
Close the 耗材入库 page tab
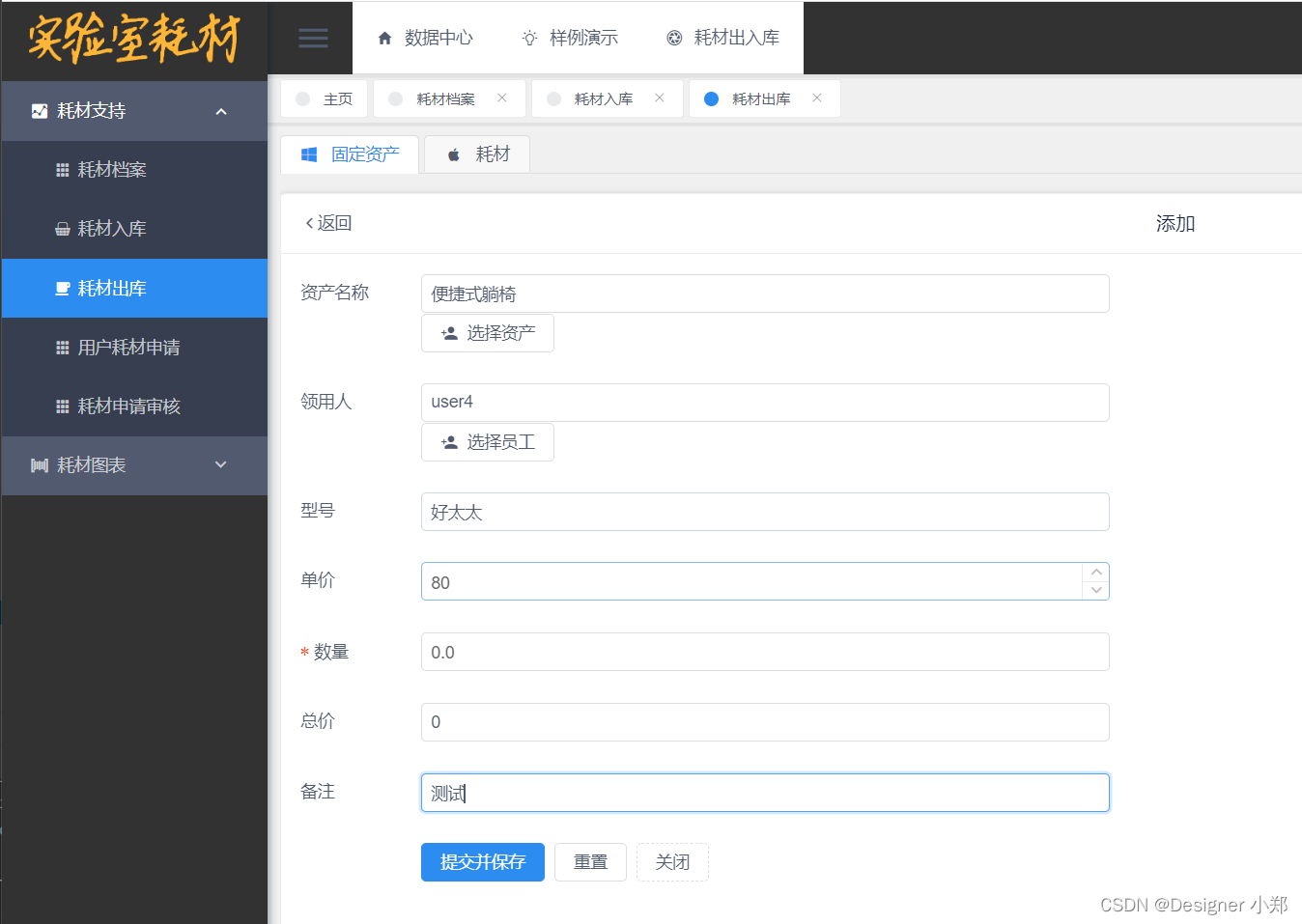tap(660, 98)
